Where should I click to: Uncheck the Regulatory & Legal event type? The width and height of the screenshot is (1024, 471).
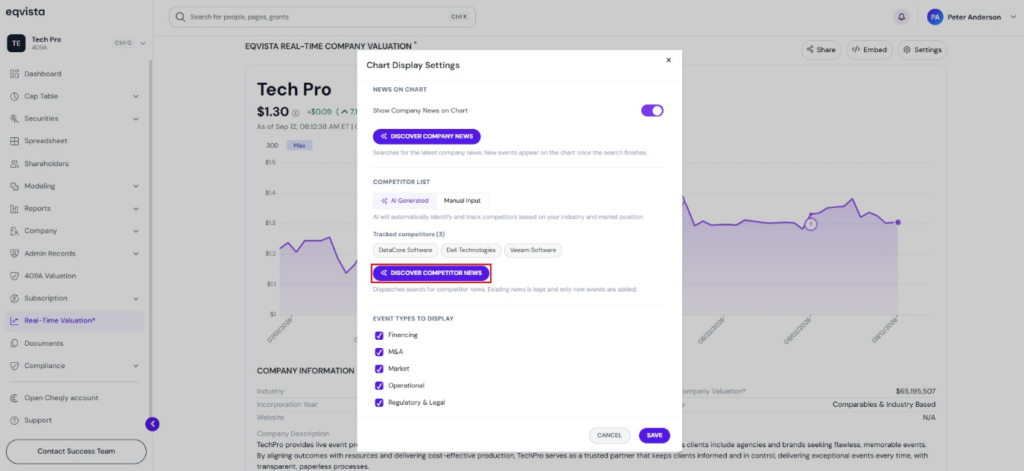(x=379, y=403)
